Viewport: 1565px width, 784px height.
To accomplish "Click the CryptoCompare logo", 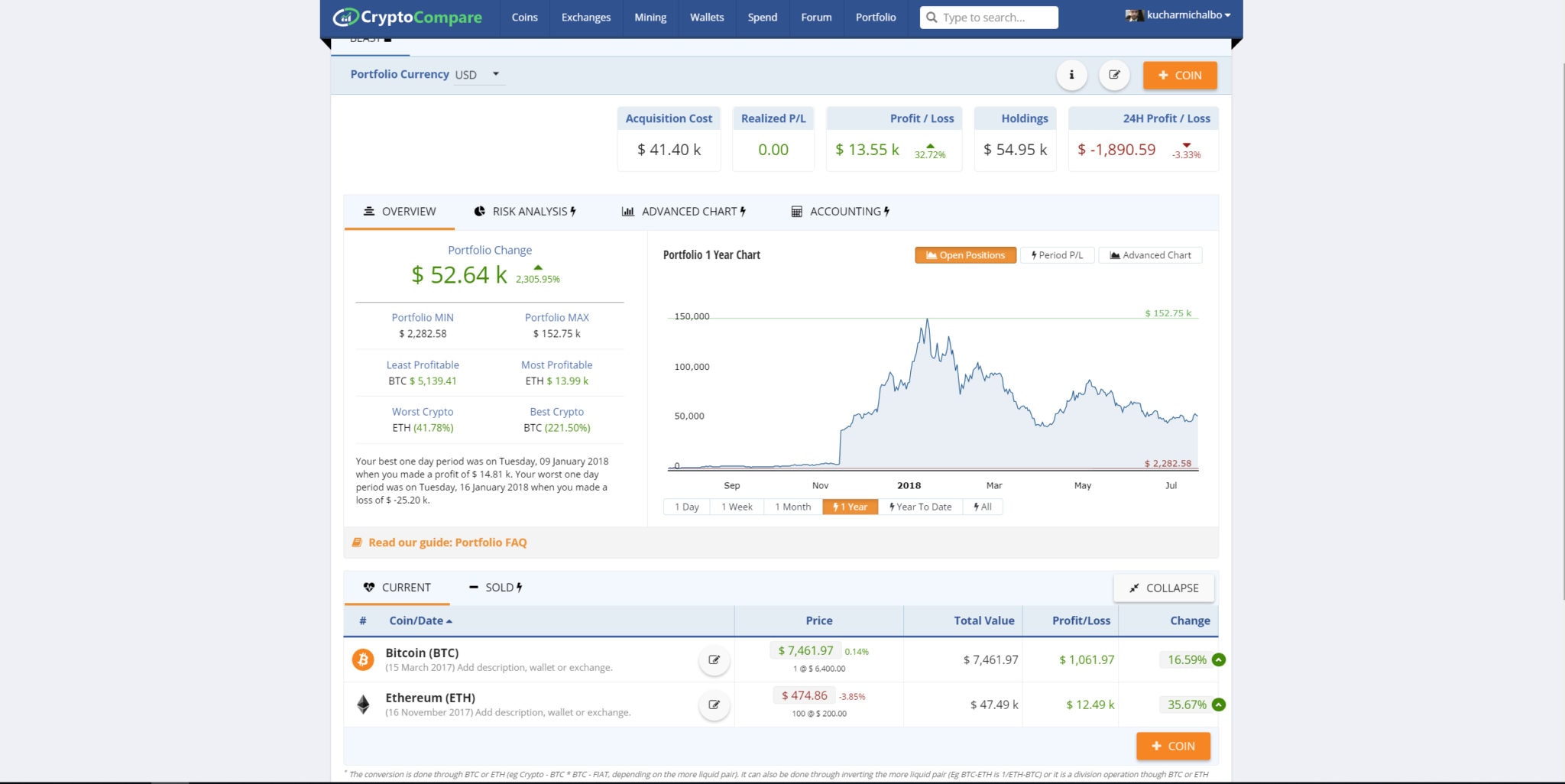I will (x=407, y=17).
